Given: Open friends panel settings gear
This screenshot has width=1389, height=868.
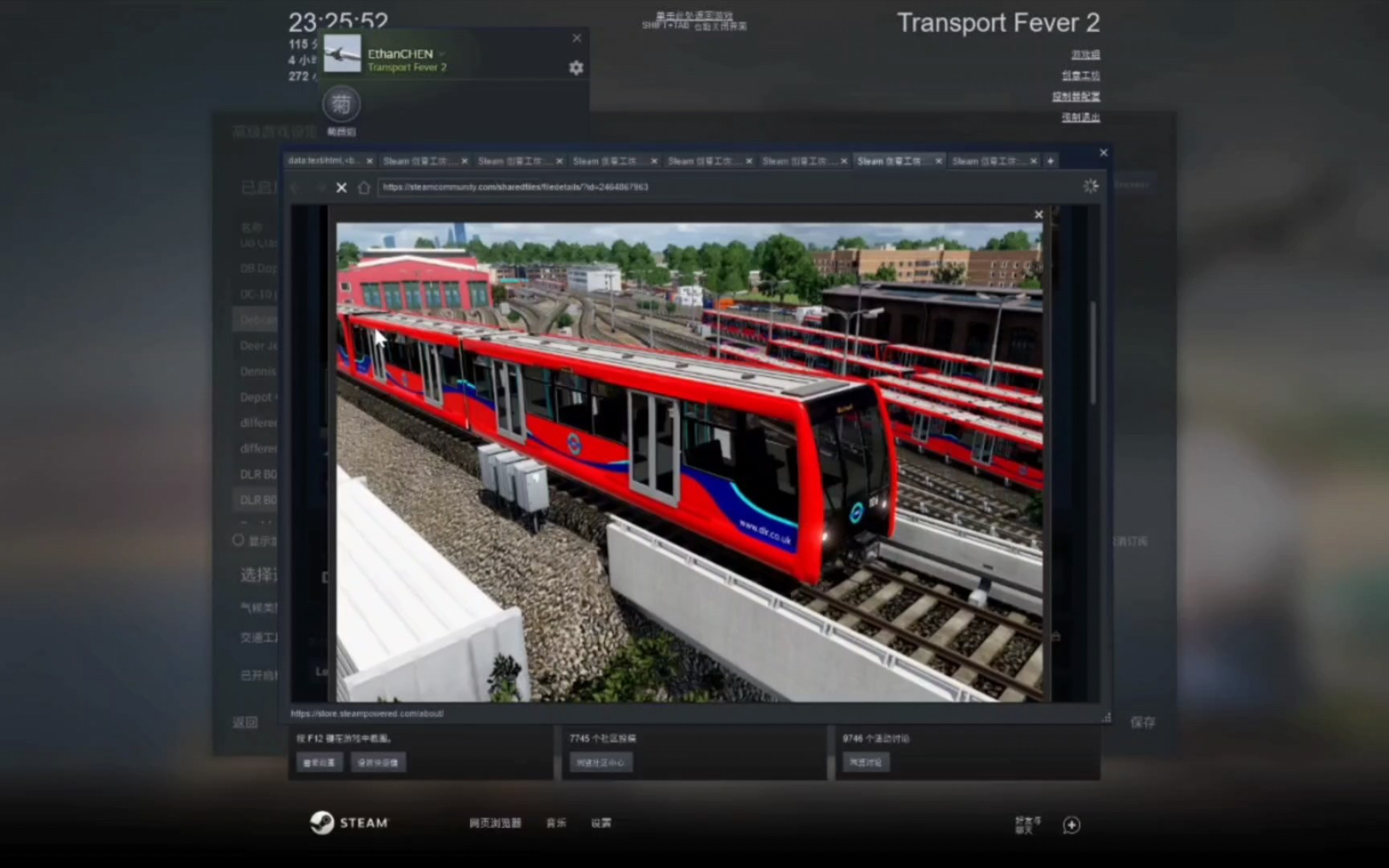Looking at the screenshot, I should coord(576,68).
